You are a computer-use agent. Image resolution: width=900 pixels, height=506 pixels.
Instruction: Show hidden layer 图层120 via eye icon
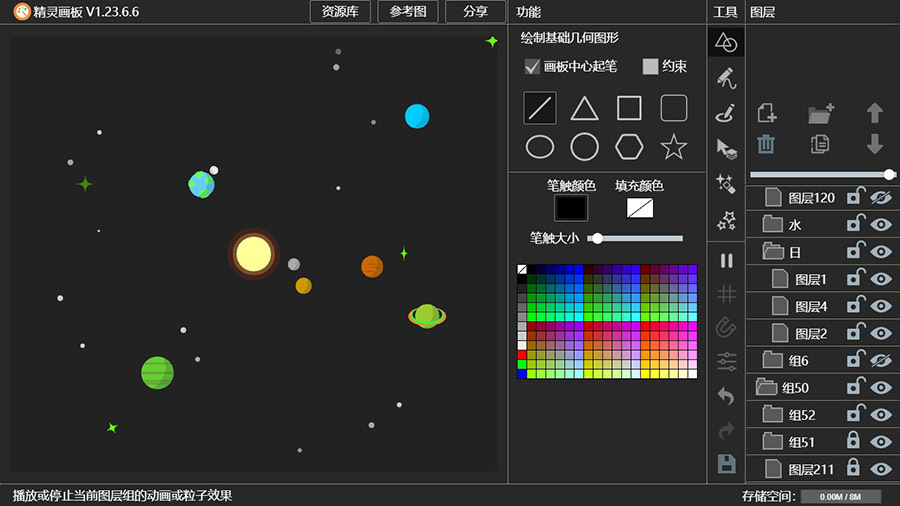pos(880,198)
